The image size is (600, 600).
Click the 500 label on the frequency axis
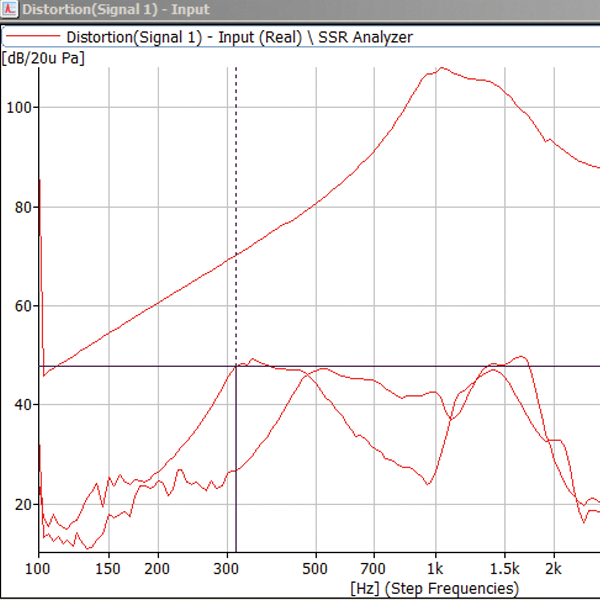tap(315, 568)
